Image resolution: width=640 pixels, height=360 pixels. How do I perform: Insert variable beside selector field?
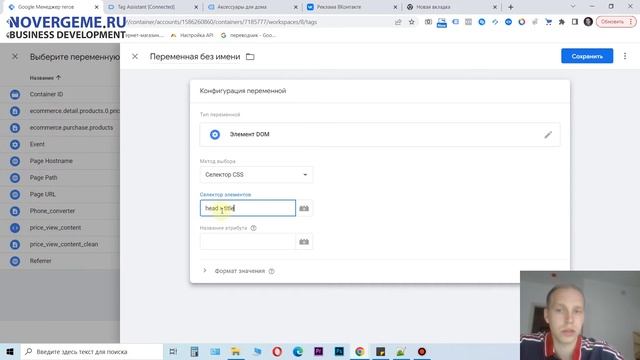tap(304, 208)
